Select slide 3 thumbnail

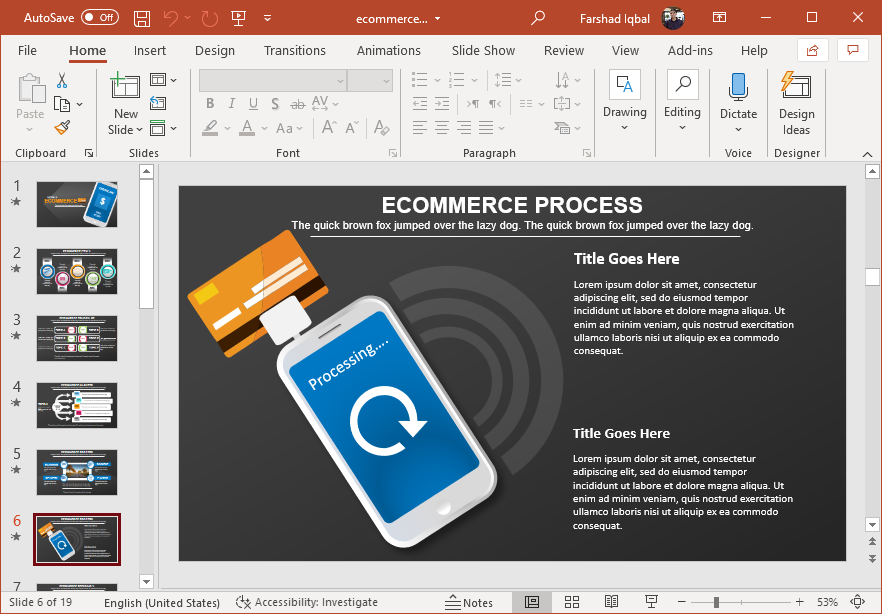(x=77, y=338)
